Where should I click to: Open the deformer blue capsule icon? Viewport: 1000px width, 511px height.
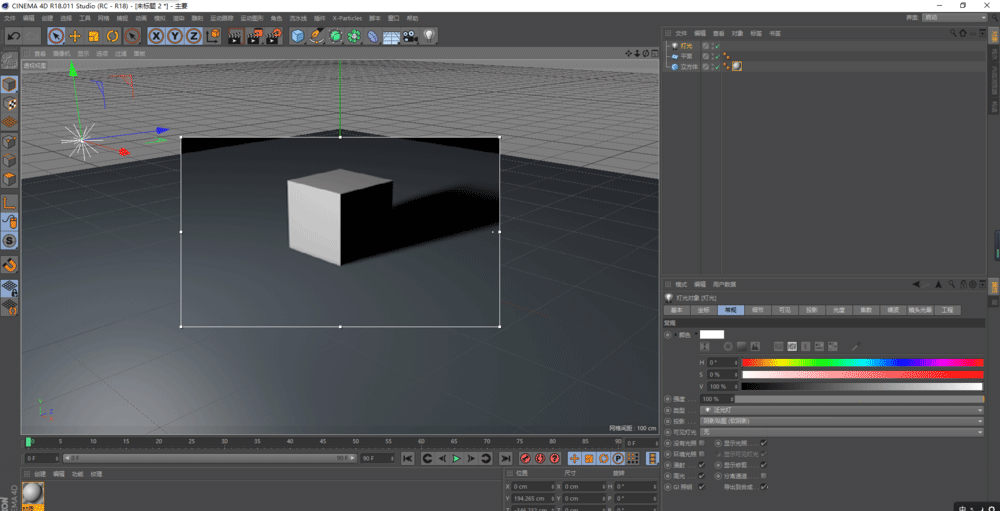click(373, 36)
